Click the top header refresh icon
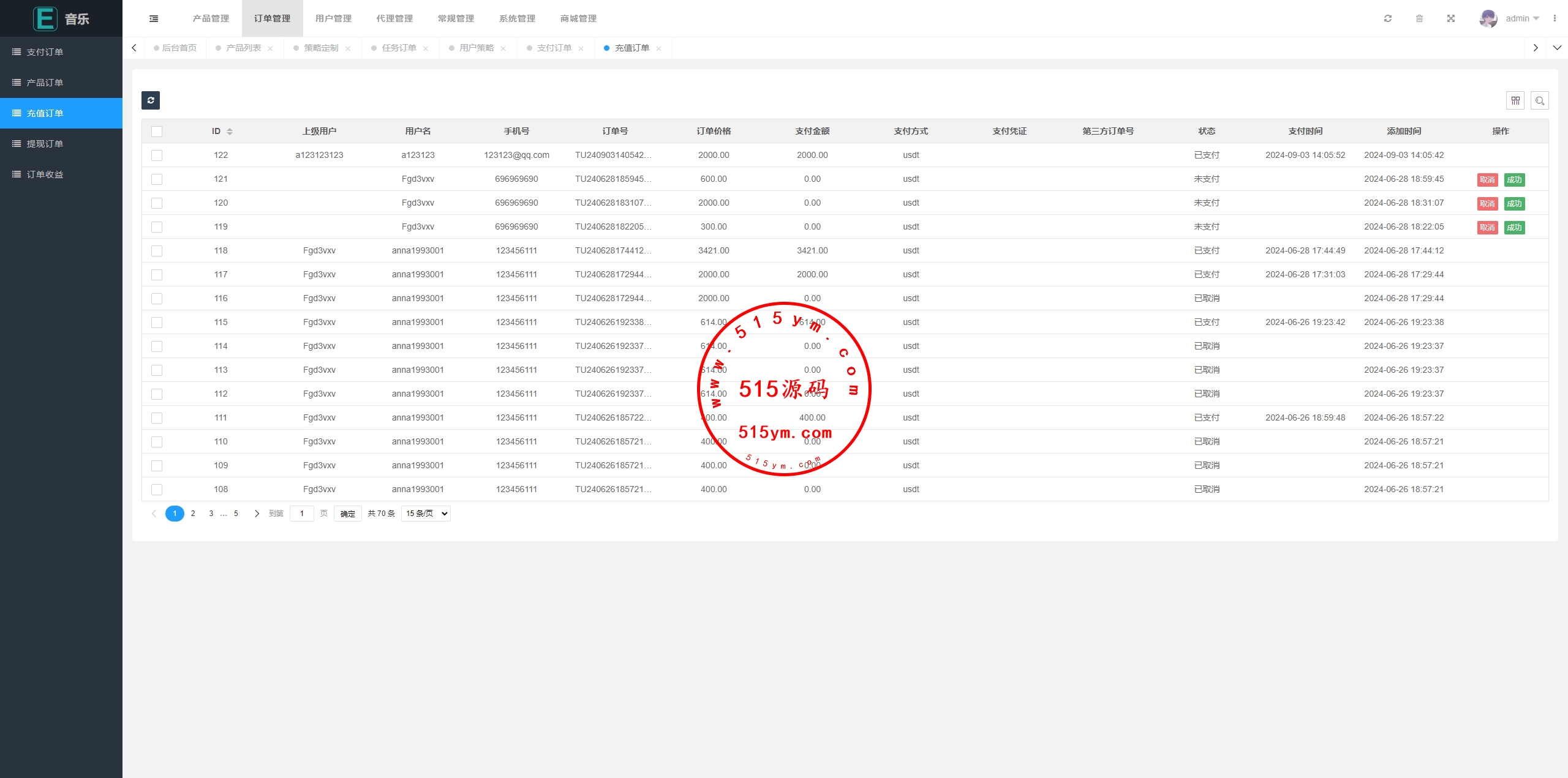Viewport: 1568px width, 778px height. coord(1388,18)
